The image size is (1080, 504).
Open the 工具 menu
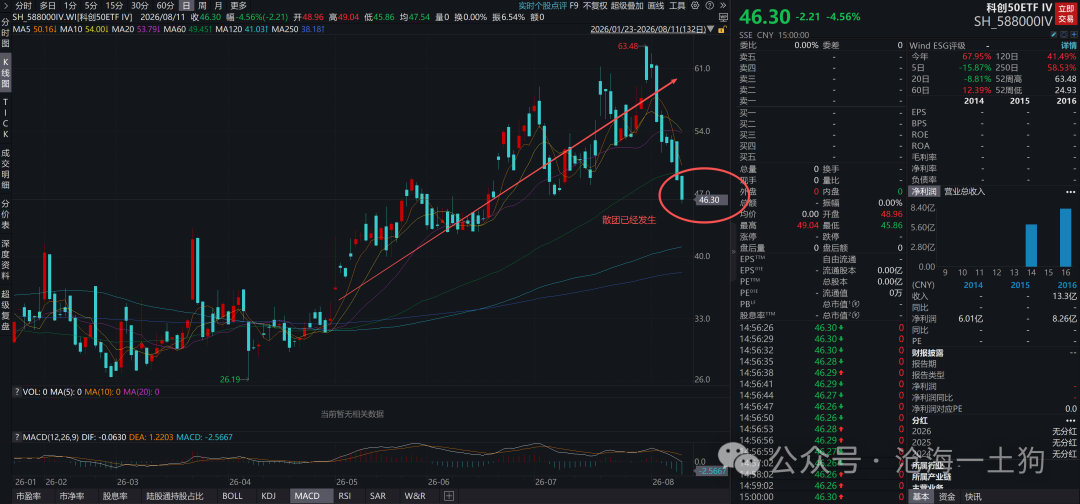[677, 6]
